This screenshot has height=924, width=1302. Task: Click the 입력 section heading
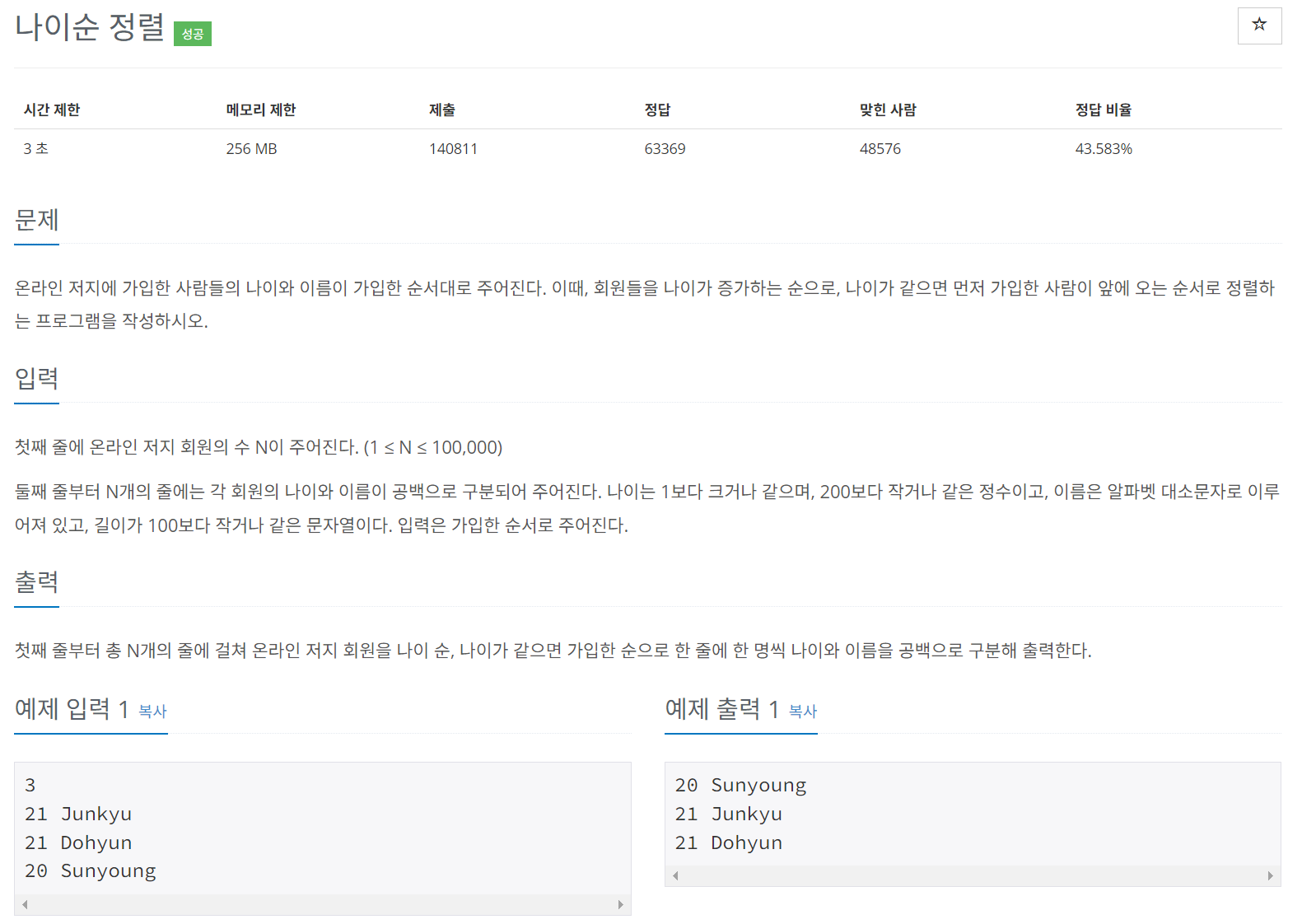(37, 379)
